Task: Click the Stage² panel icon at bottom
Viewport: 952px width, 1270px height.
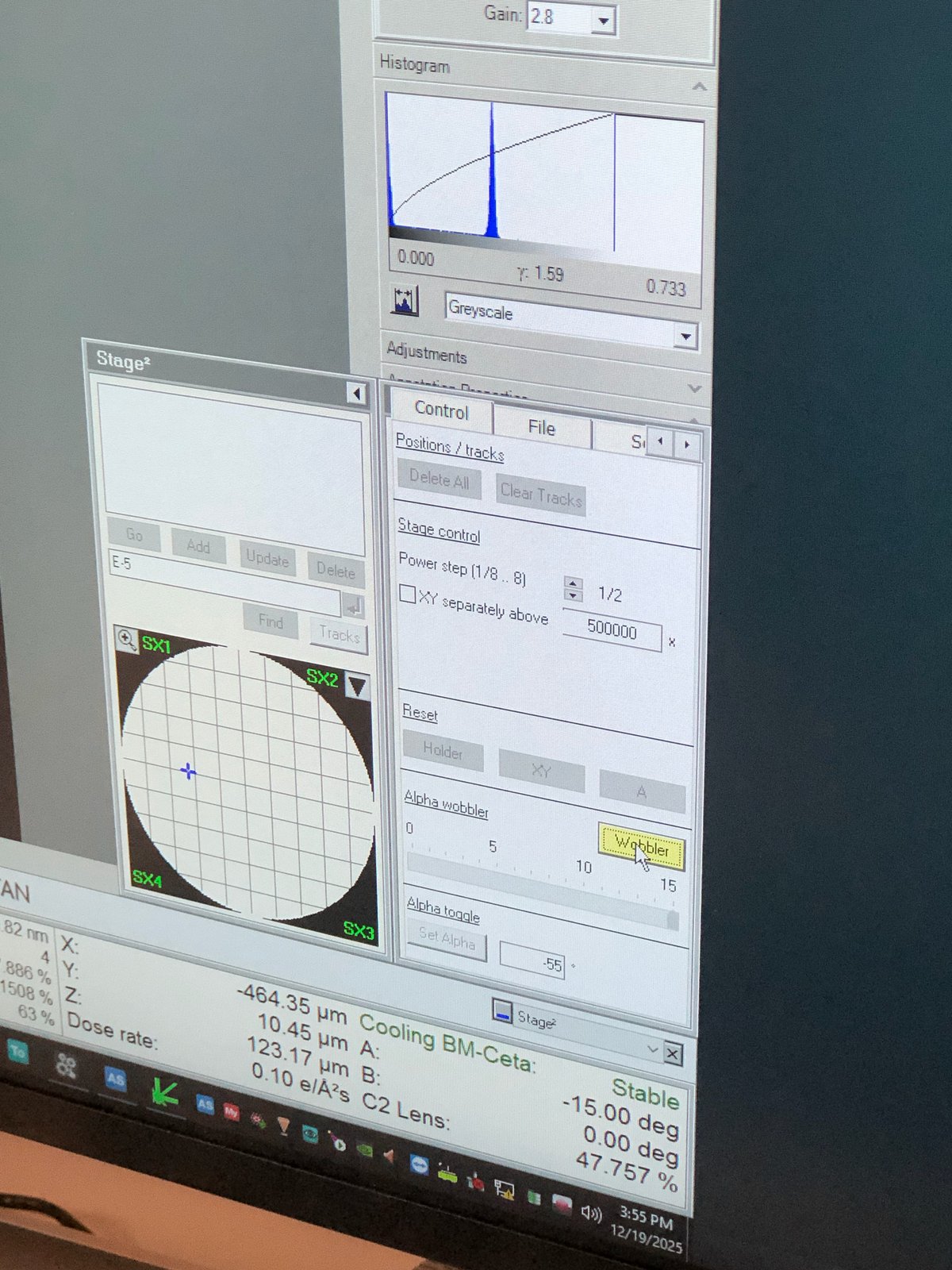Action: click(502, 1010)
